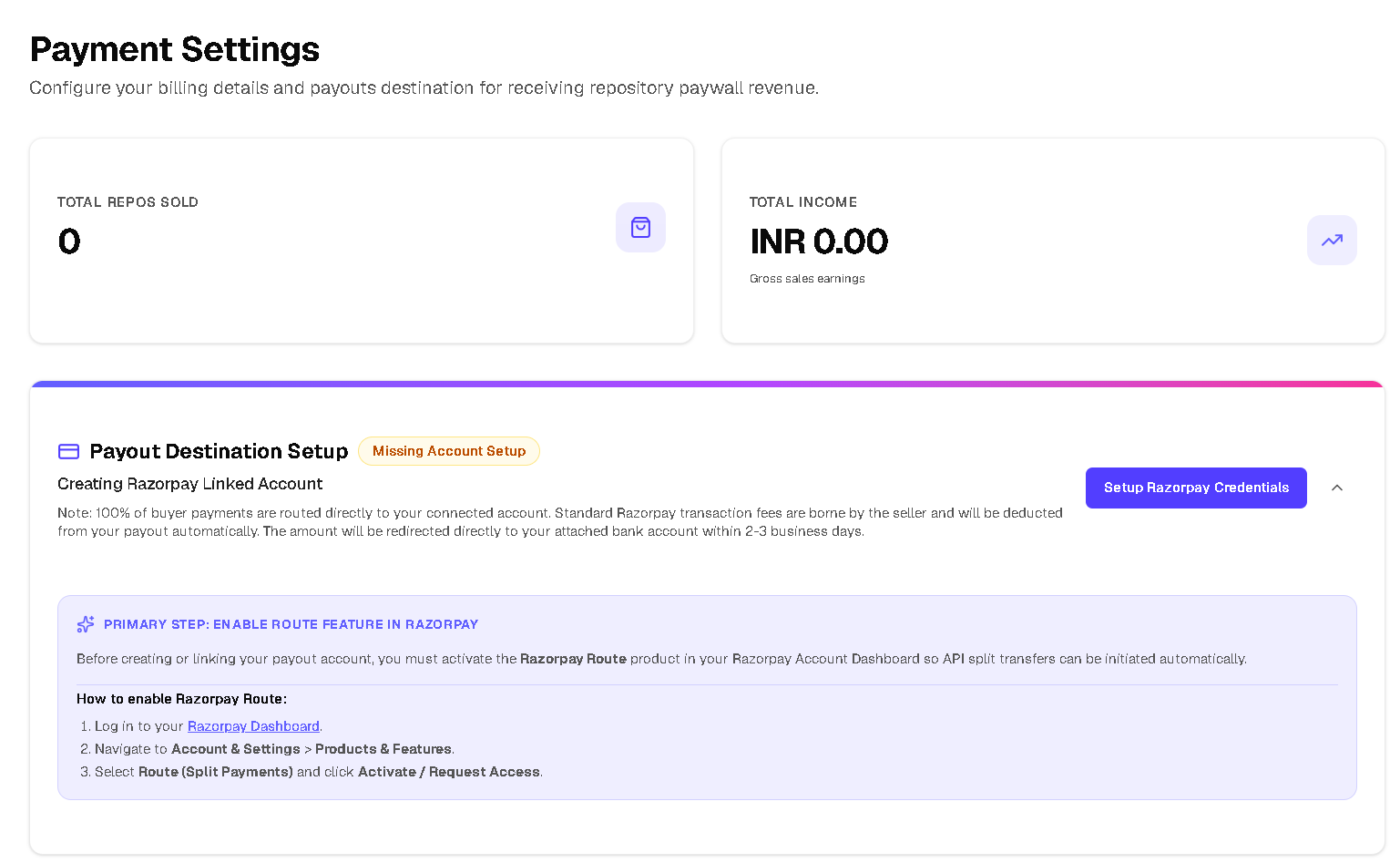Image resolution: width=1400 pixels, height=863 pixels.
Task: Click the Missing Account Setup badge
Action: [x=449, y=451]
